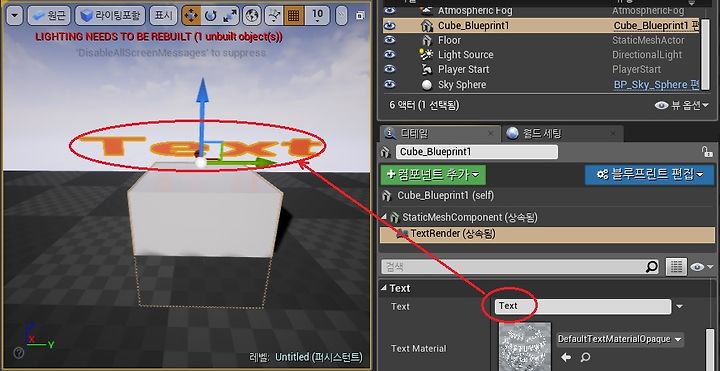Select Sky Sphere in the outliner
Screen dimensions: 720x371
461,84
